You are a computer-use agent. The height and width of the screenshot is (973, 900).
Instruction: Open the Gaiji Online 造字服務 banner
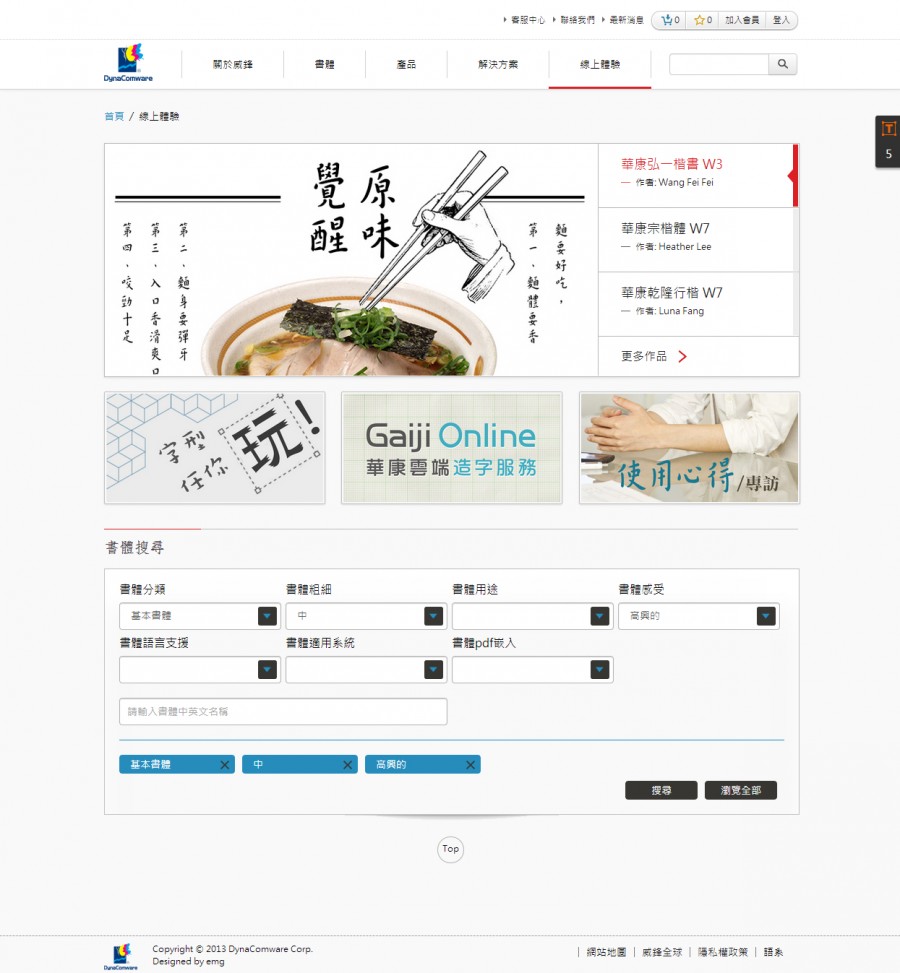451,447
